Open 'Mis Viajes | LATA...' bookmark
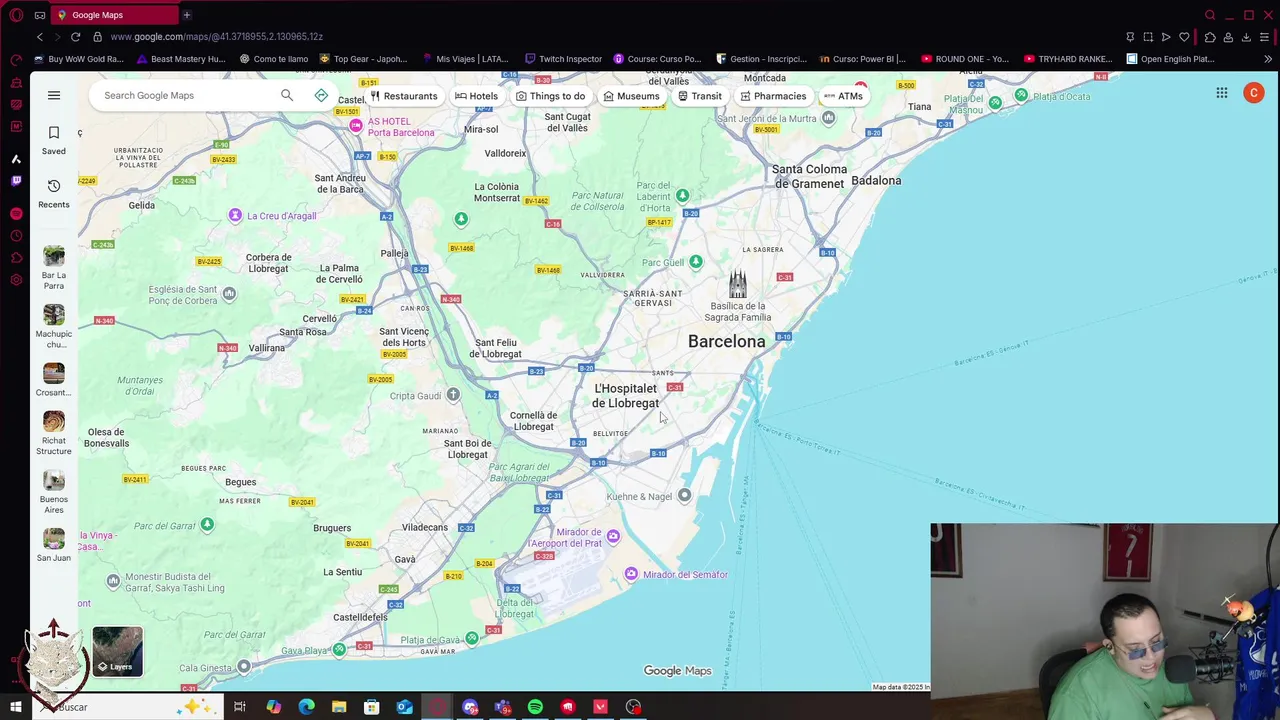 click(465, 59)
